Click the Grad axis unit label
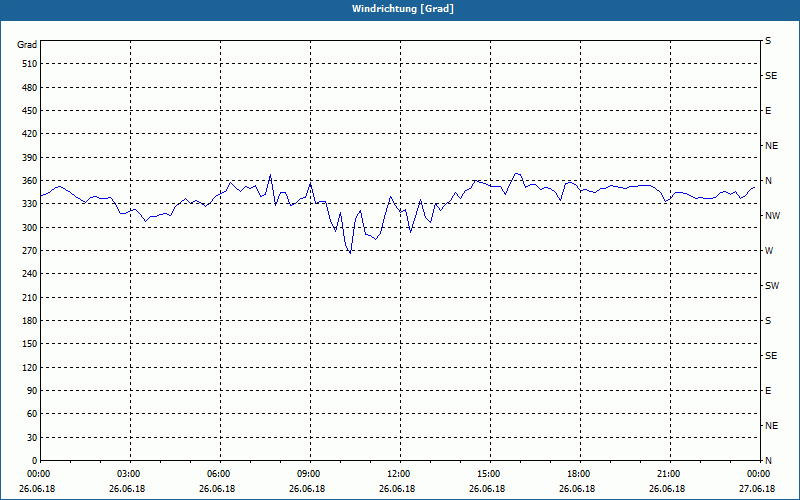 tap(27, 45)
